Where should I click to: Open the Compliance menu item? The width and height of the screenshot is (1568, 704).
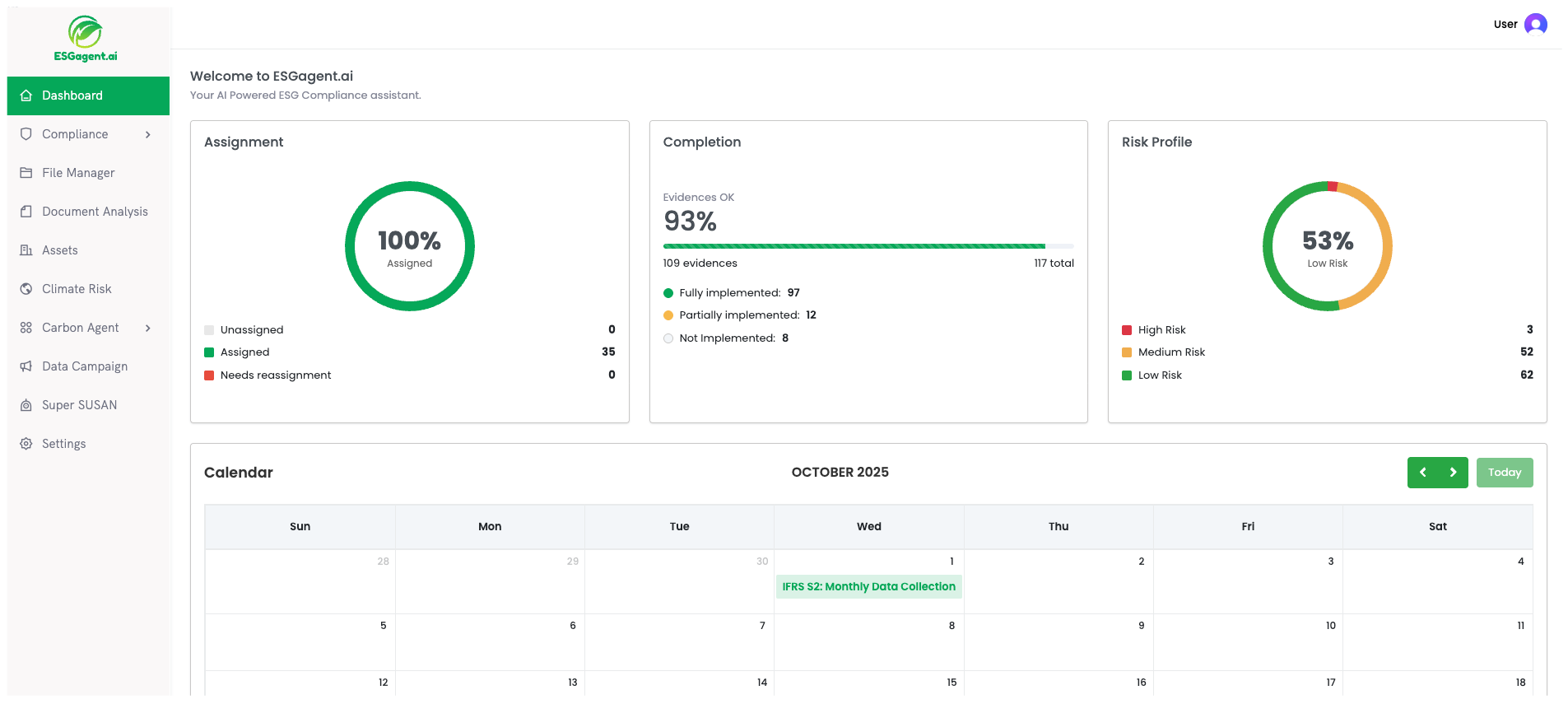[x=88, y=134]
